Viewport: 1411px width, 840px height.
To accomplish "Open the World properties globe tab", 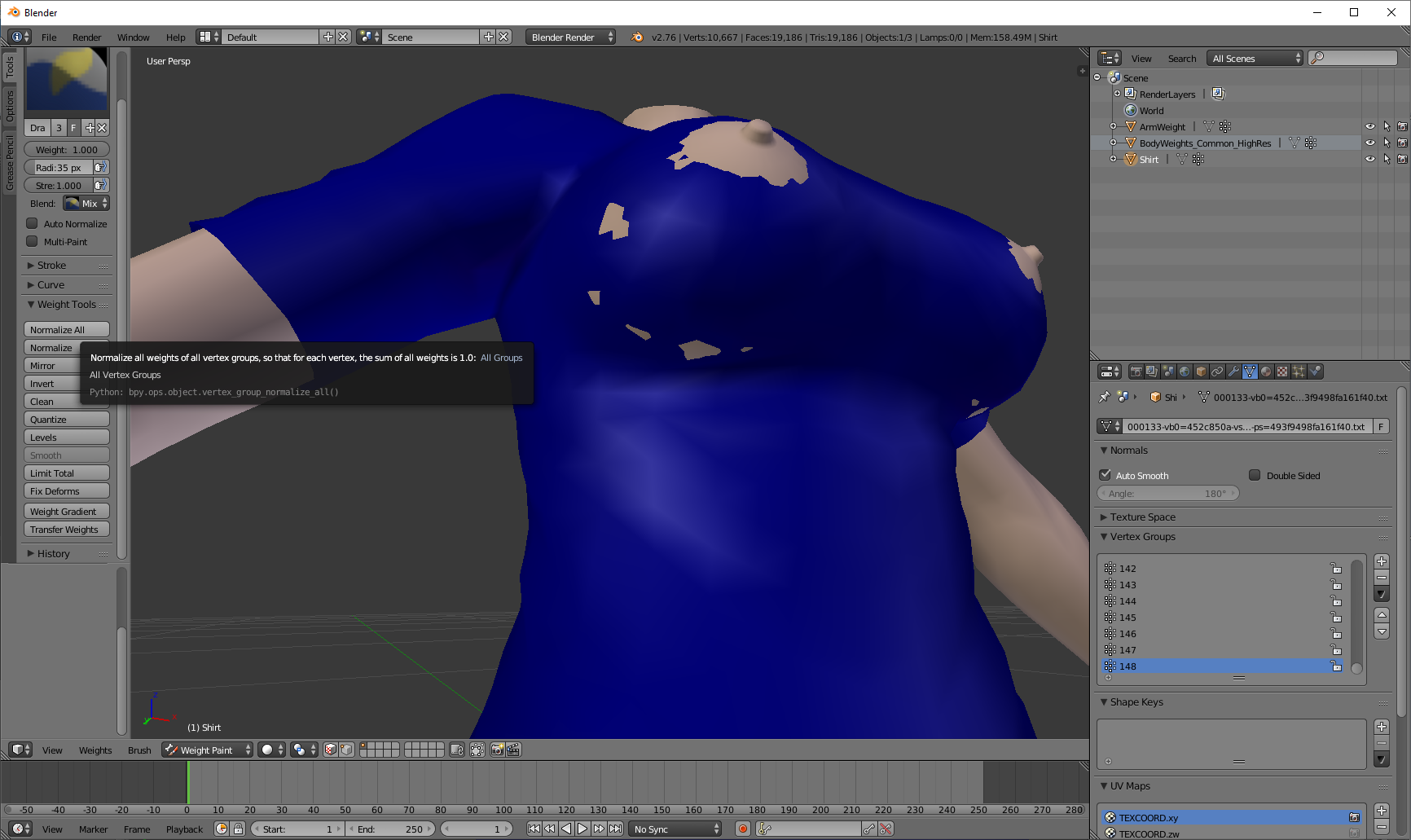I will pos(1185,372).
